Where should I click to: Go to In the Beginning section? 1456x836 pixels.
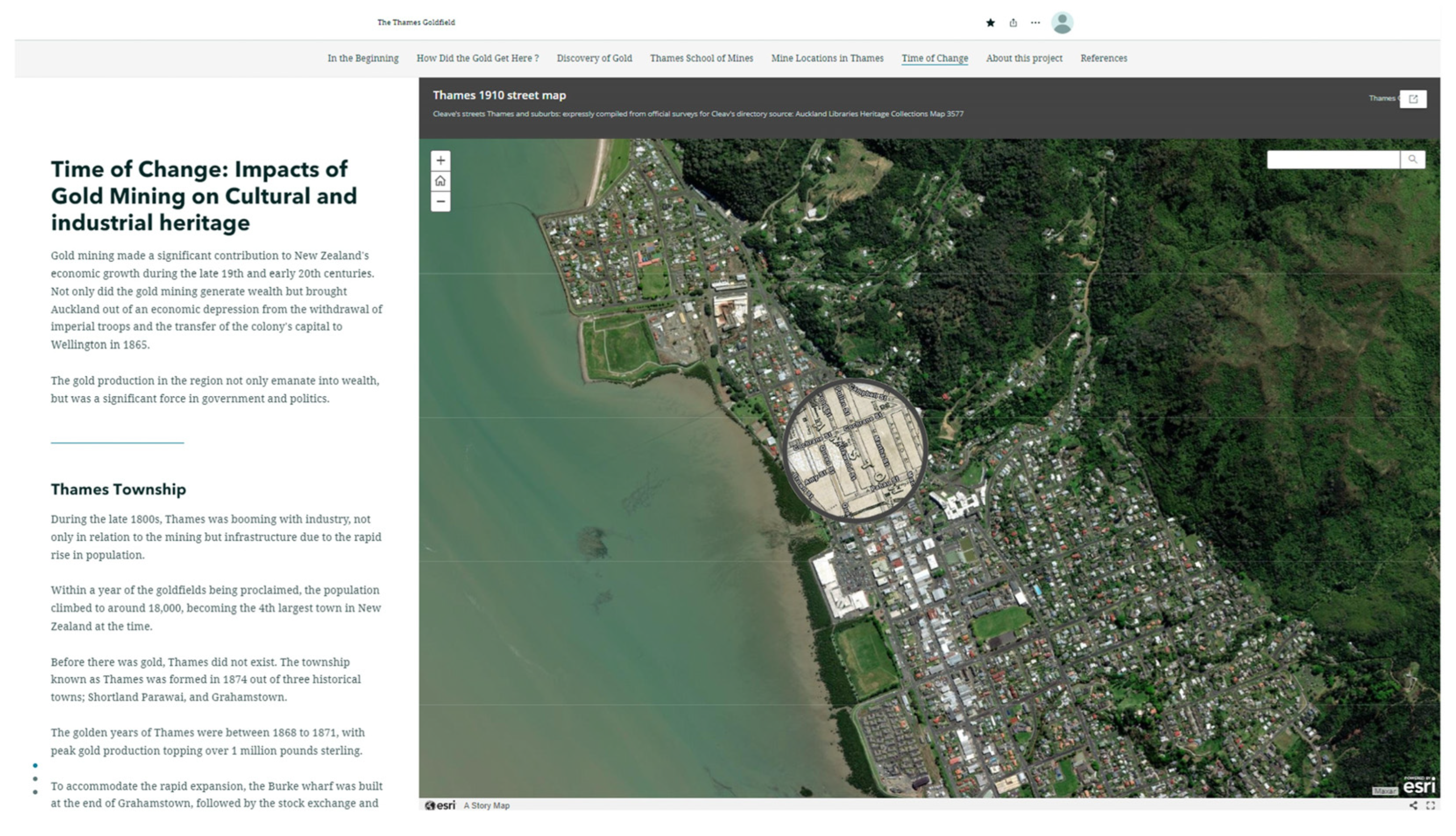click(363, 58)
